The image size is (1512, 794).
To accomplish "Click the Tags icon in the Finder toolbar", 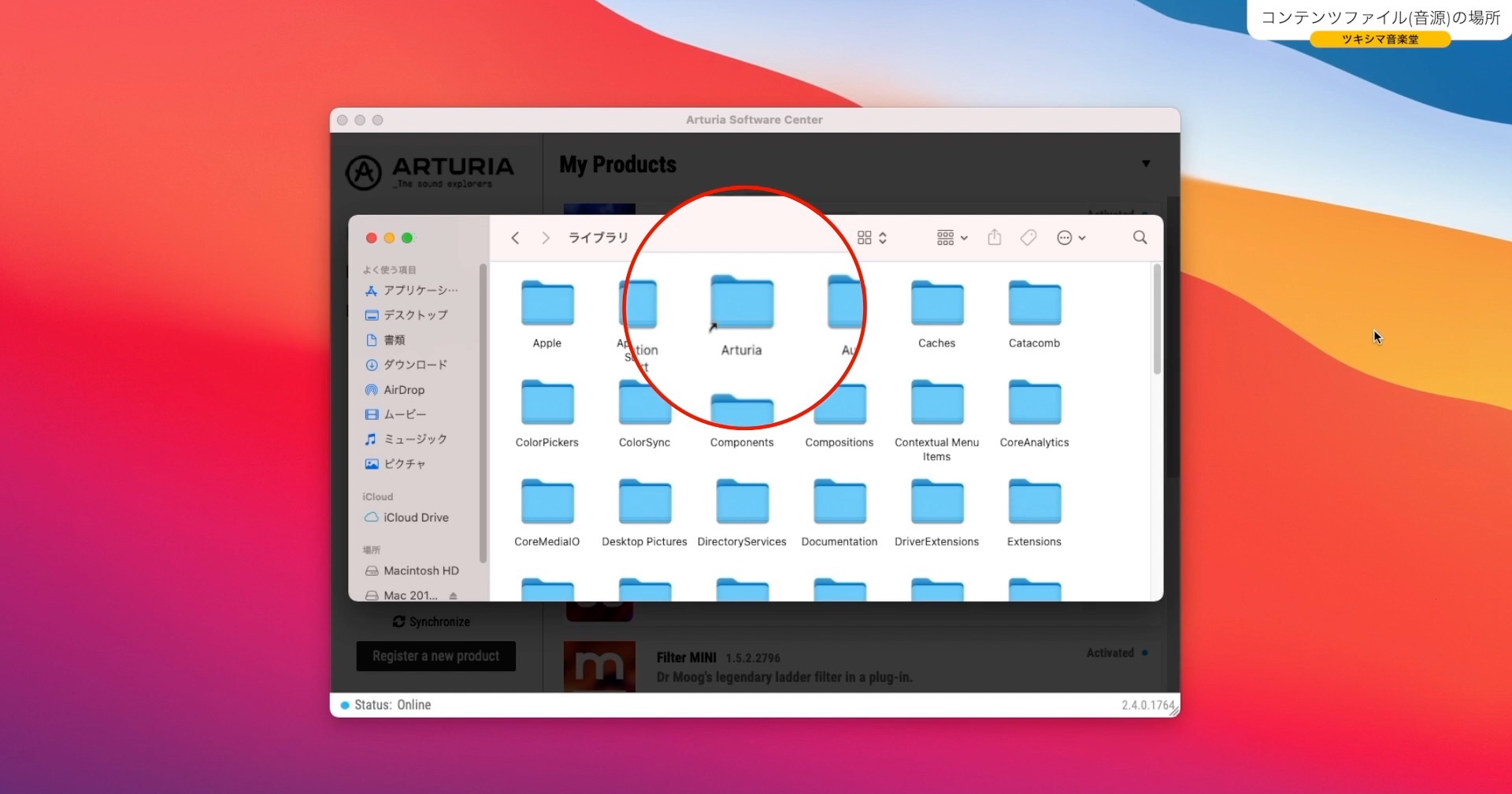I will [1028, 237].
